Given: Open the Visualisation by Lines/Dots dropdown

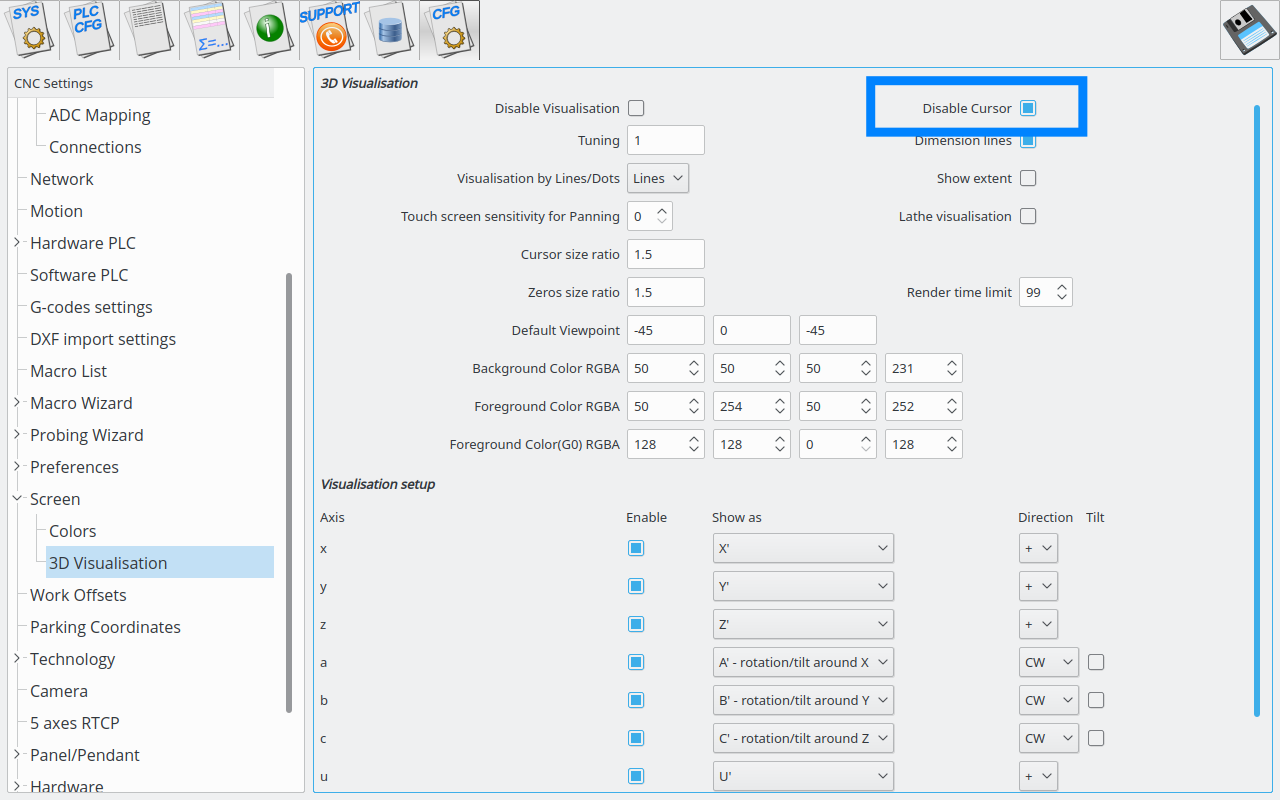Looking at the screenshot, I should click(x=658, y=178).
